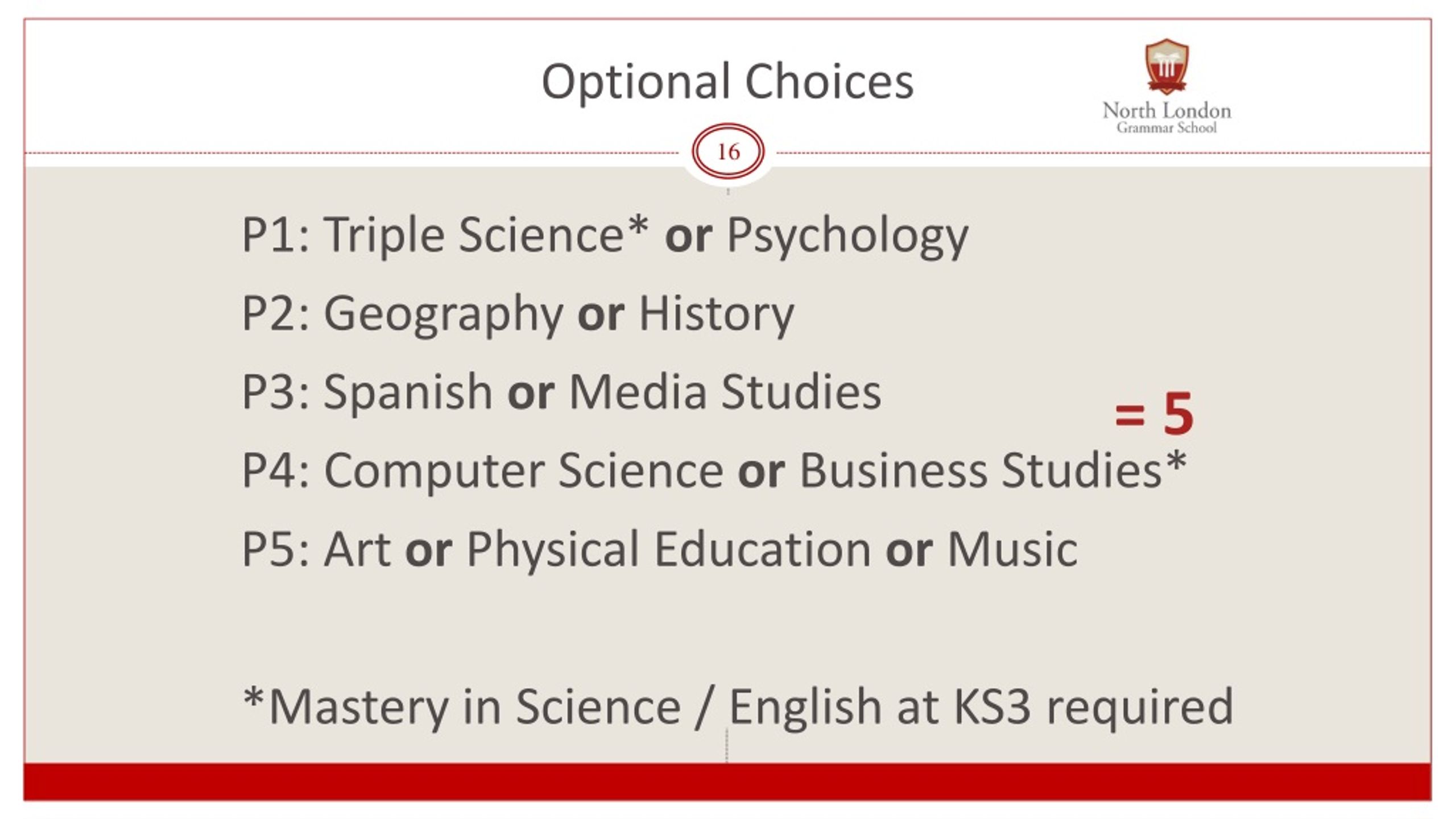Select the slide number 16 badge

[x=728, y=152]
